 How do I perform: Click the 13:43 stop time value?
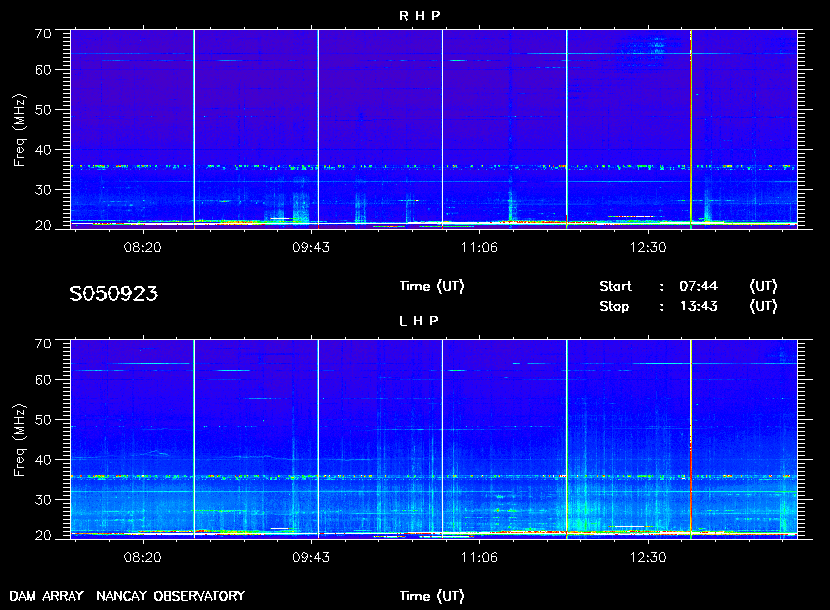[x=698, y=307]
